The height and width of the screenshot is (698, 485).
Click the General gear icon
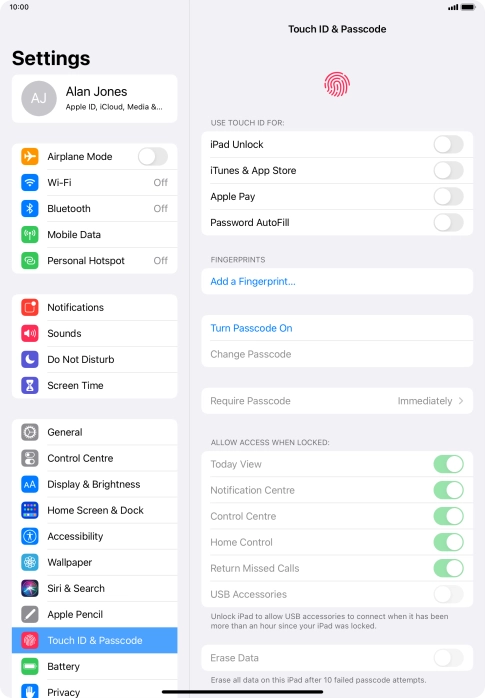tap(30, 432)
